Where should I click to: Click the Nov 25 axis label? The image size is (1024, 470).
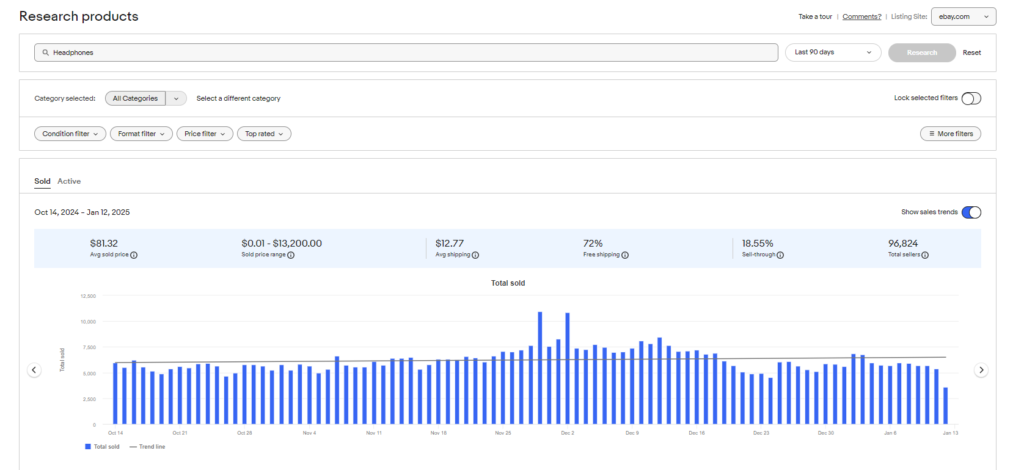point(503,433)
